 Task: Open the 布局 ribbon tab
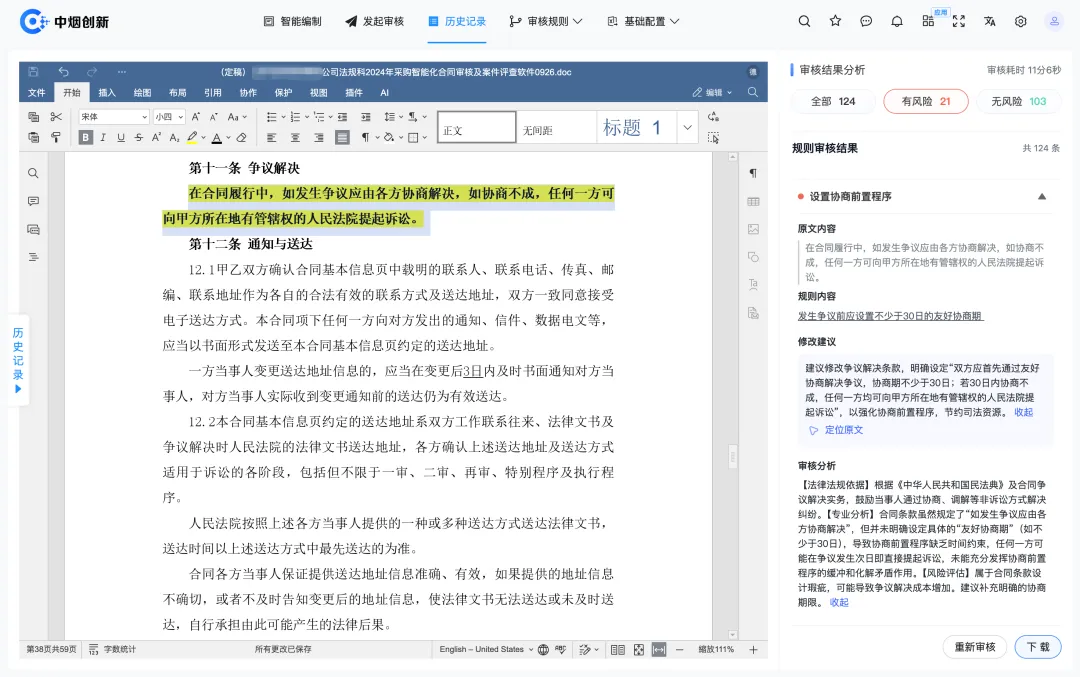point(178,92)
